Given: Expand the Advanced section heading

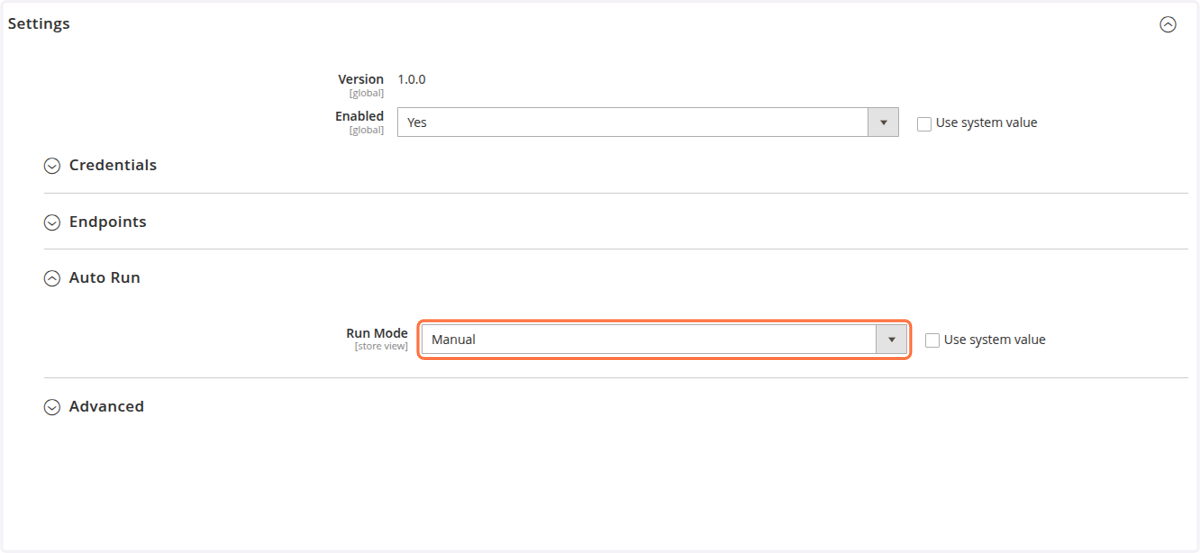Looking at the screenshot, I should [106, 406].
